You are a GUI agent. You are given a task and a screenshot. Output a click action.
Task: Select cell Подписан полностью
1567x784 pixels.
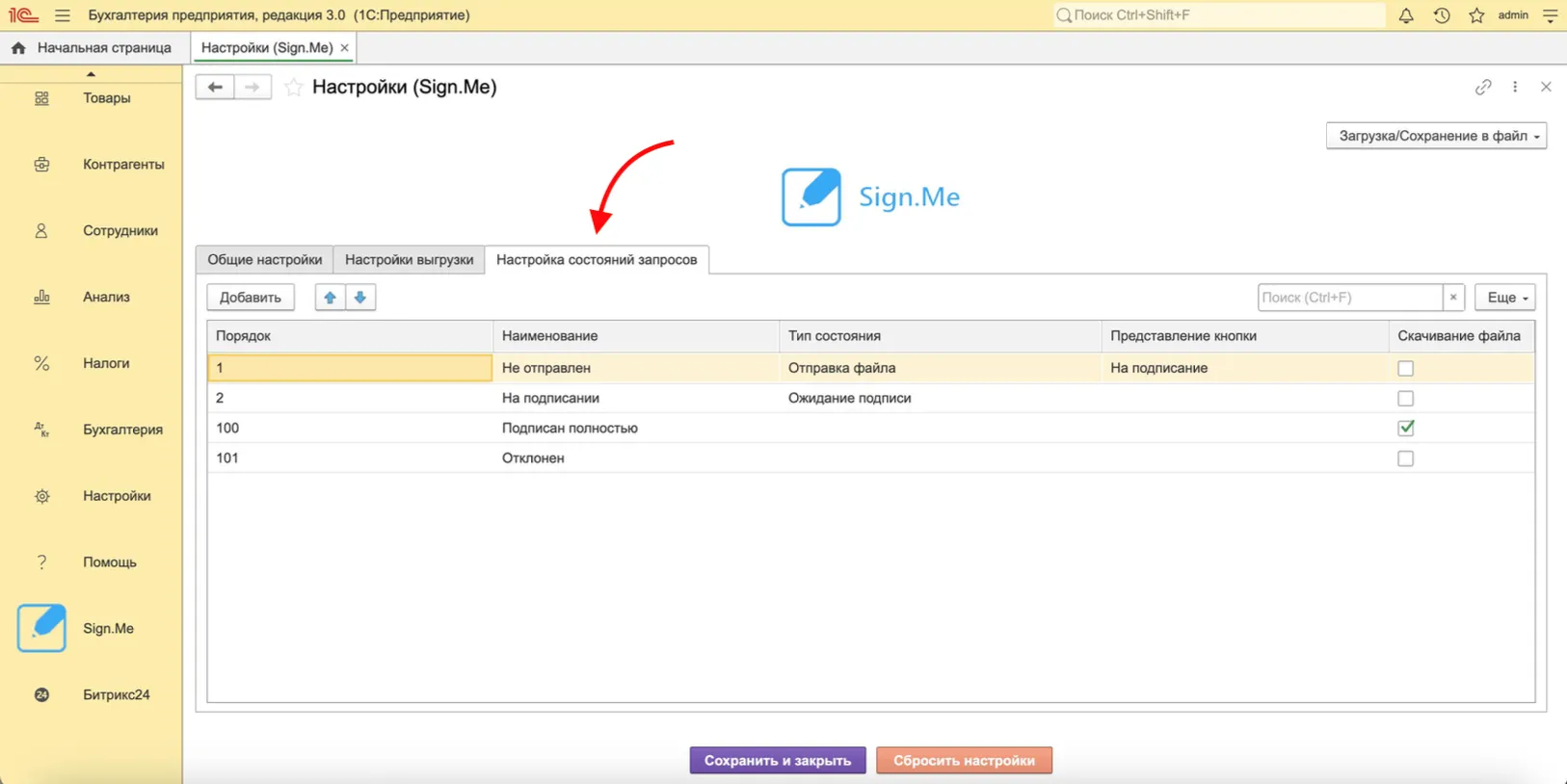pos(636,428)
